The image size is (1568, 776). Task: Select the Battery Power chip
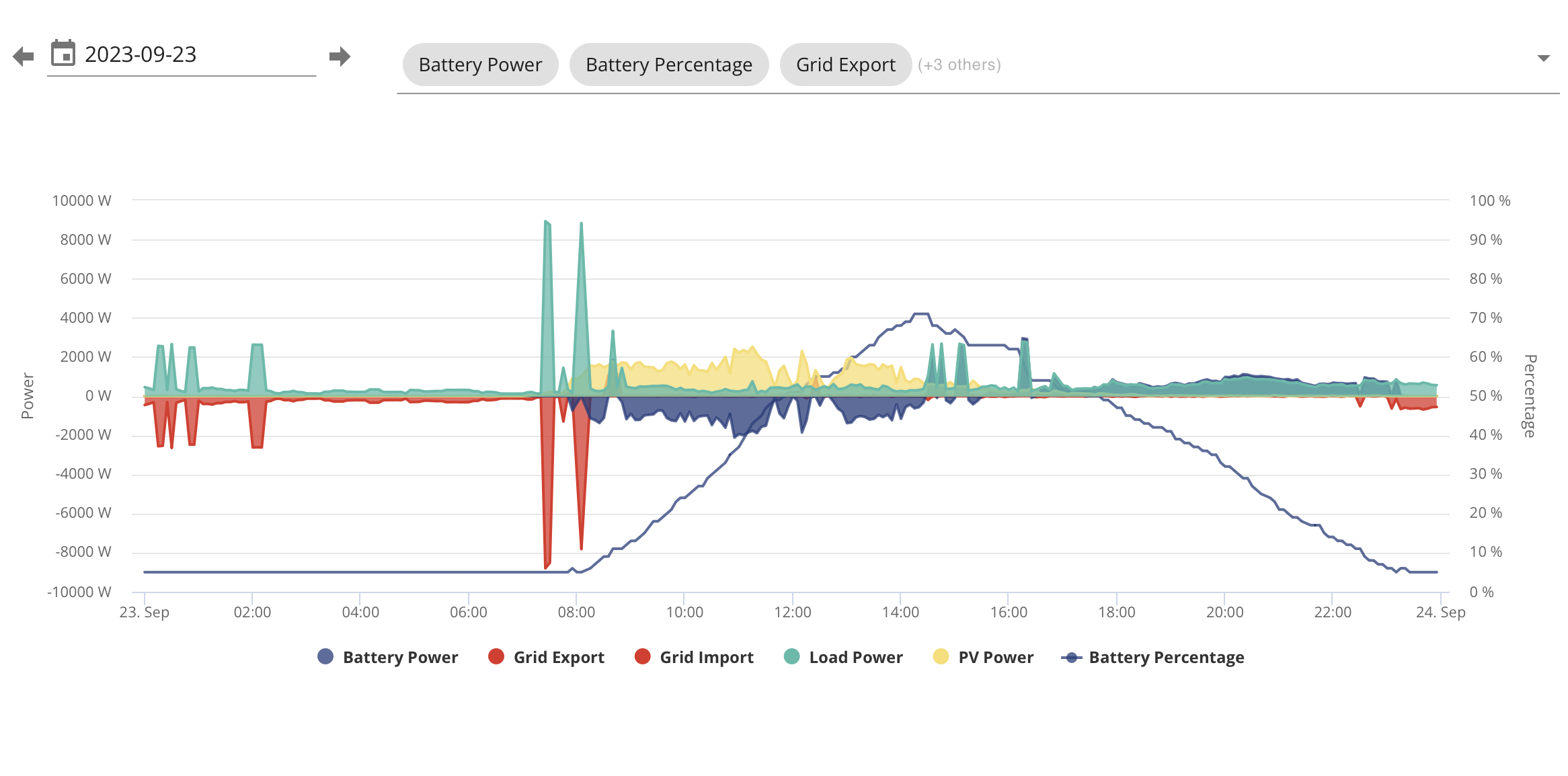[480, 65]
